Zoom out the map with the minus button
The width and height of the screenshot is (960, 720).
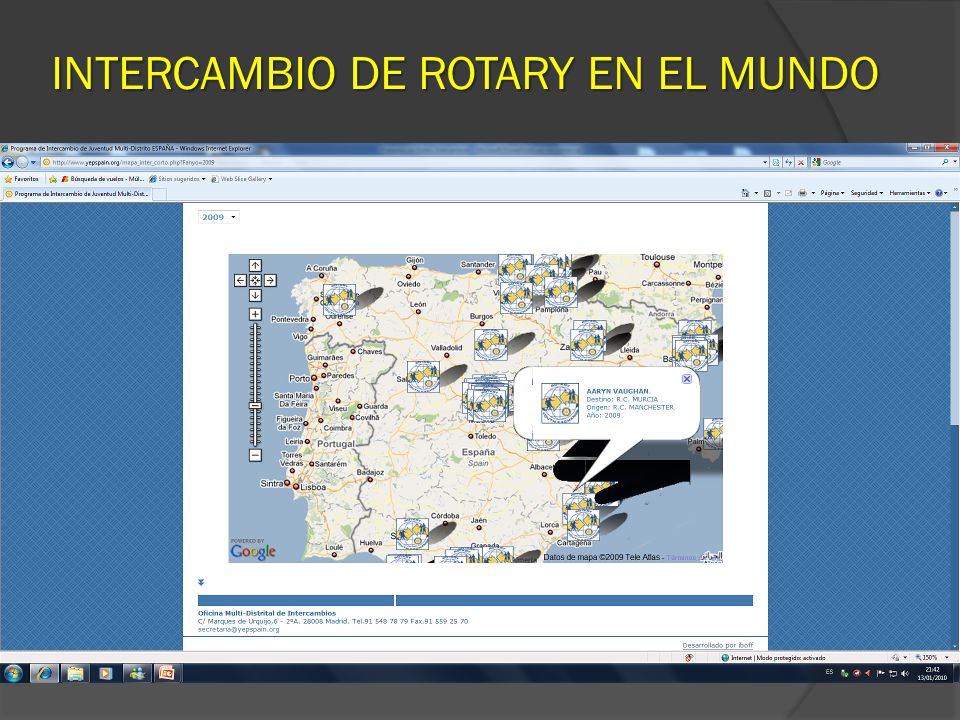[x=255, y=455]
